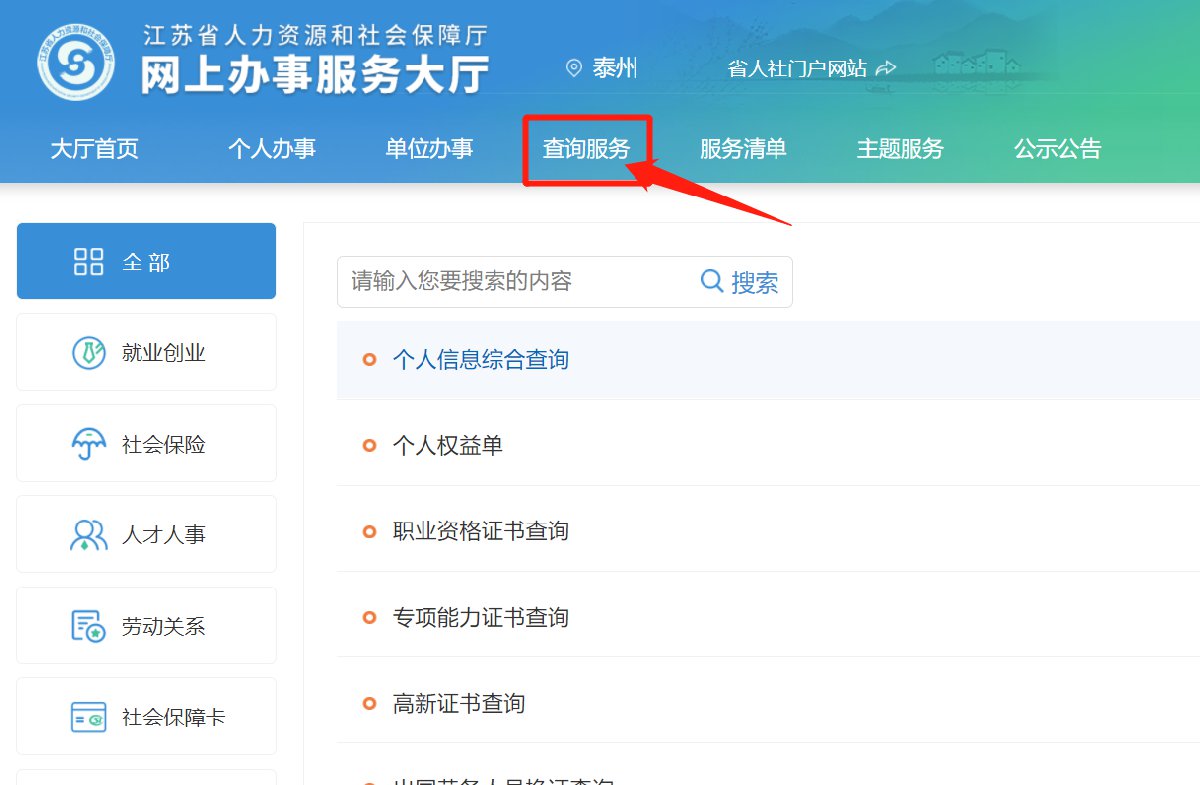This screenshot has height=785, width=1200.
Task: Select the 全部 category button
Action: (x=146, y=261)
